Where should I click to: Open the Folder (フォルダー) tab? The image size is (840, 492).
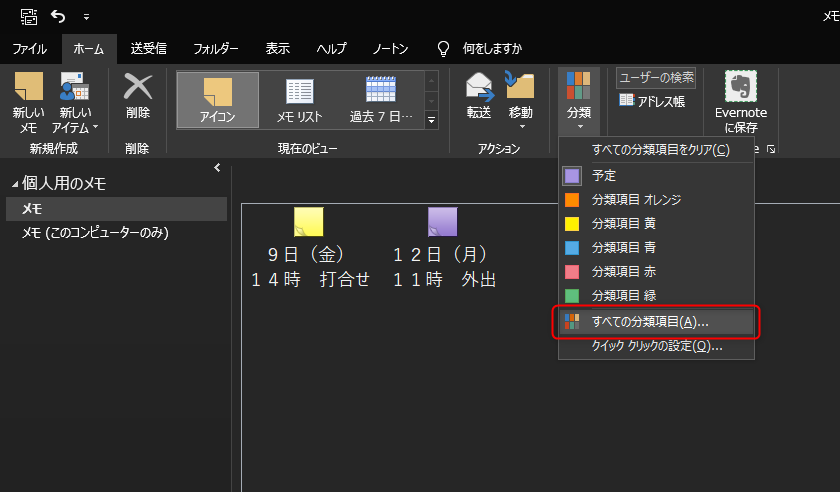pyautogui.click(x=216, y=49)
